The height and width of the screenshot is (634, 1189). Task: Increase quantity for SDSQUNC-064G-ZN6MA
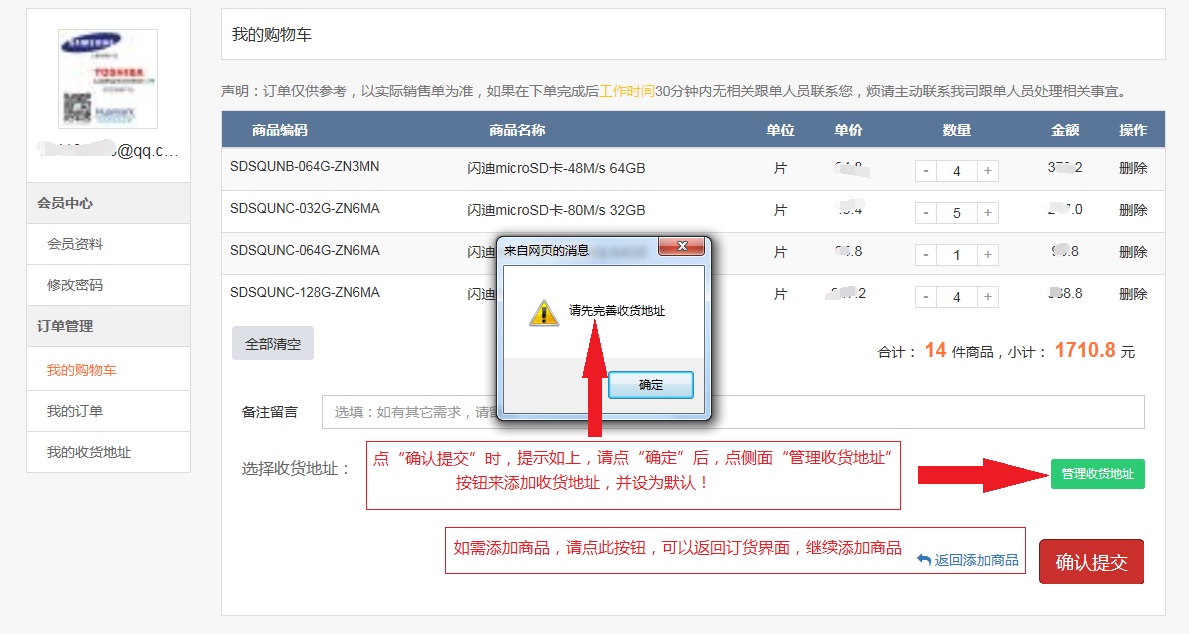[x=987, y=255]
